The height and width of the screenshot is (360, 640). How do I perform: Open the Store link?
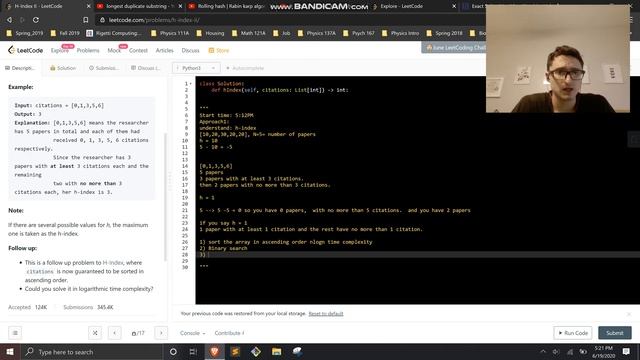pos(219,50)
